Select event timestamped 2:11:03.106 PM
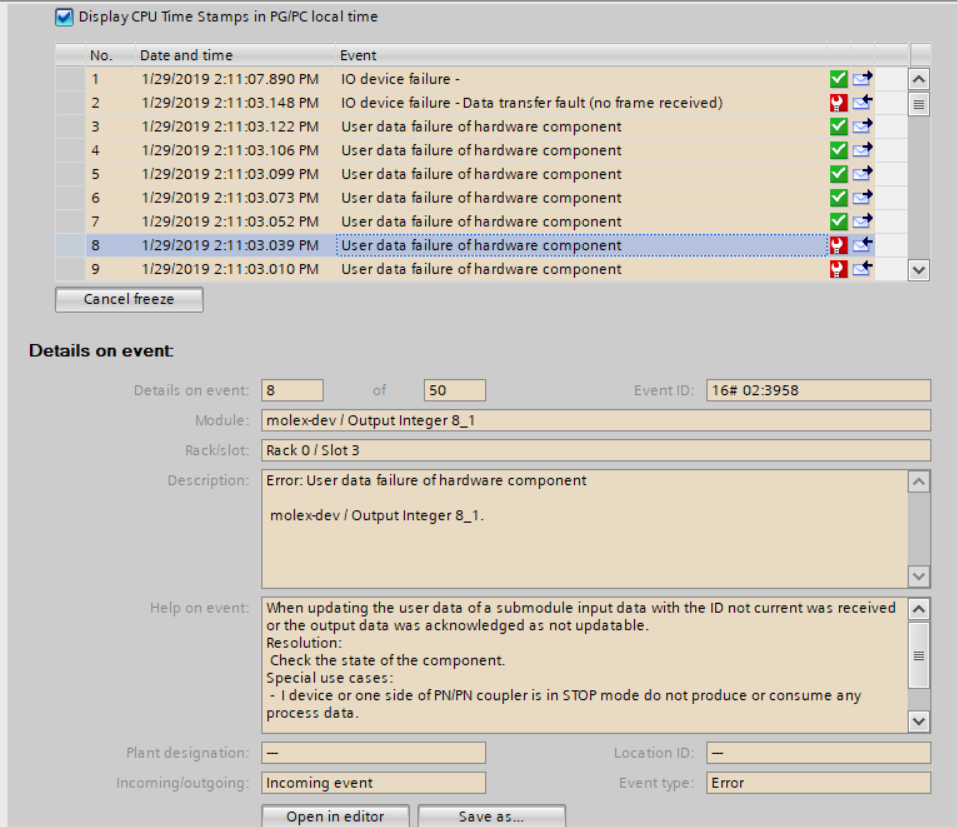Screen dimensions: 957x827 tap(465, 150)
